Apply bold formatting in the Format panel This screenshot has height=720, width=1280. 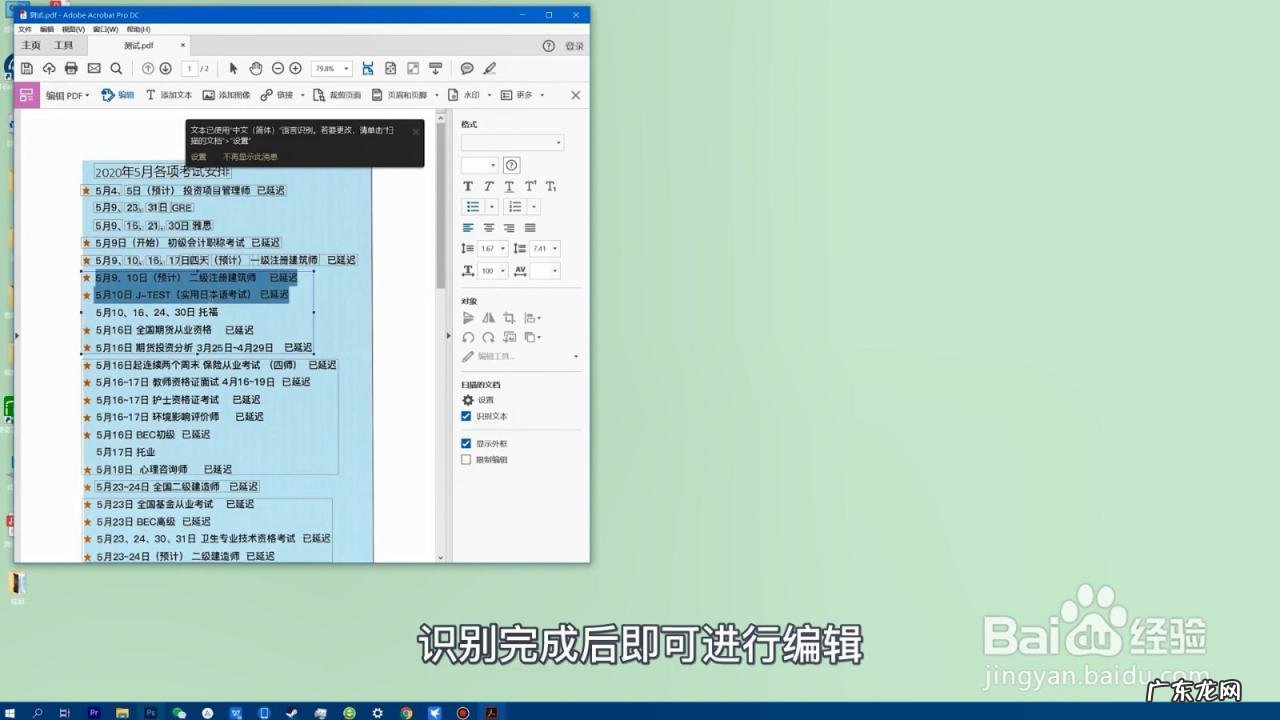coord(466,186)
